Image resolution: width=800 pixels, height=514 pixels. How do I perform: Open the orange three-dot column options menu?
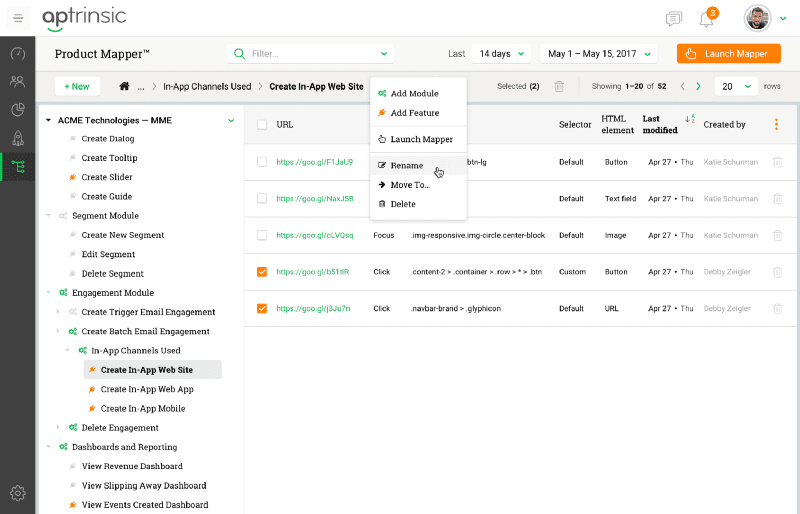(x=776, y=125)
